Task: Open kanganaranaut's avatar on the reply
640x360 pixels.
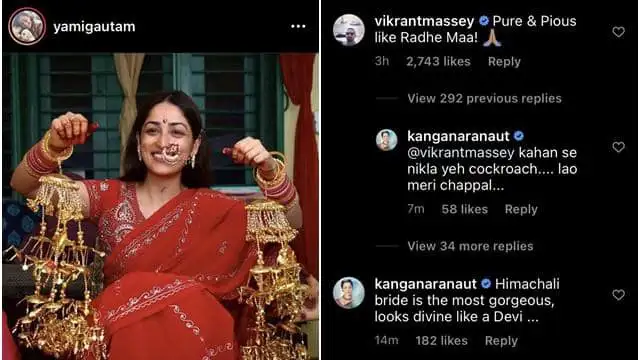Action: 387,140
